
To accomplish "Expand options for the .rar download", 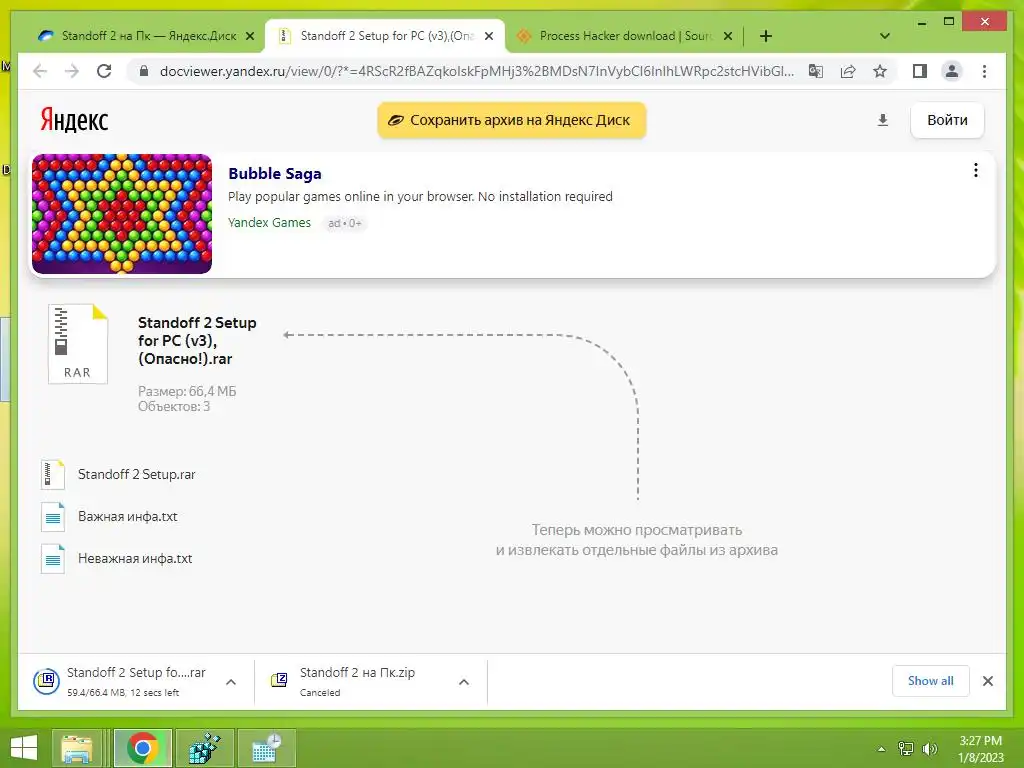I will point(231,682).
